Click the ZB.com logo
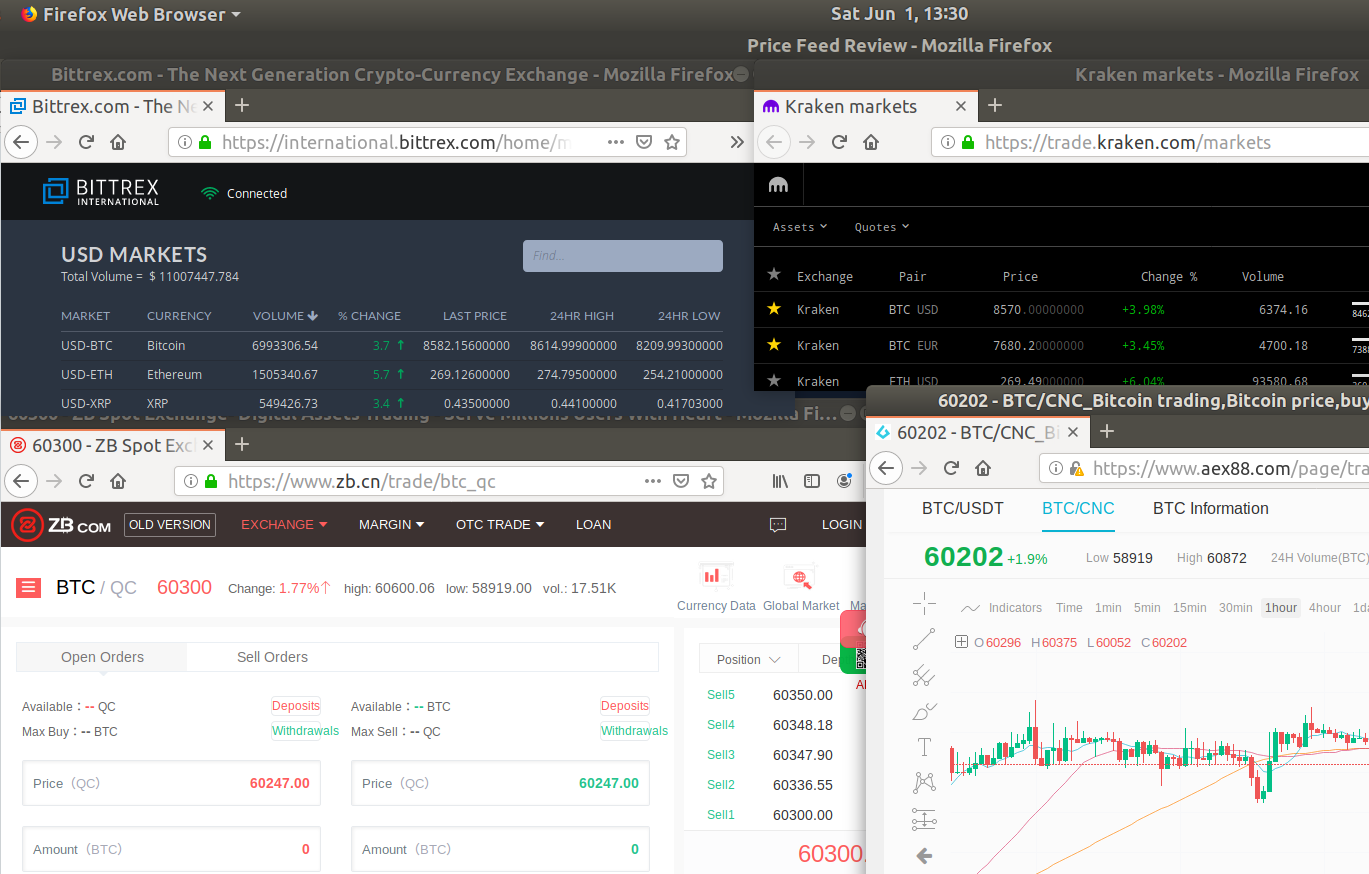1369x874 pixels. pos(62,524)
